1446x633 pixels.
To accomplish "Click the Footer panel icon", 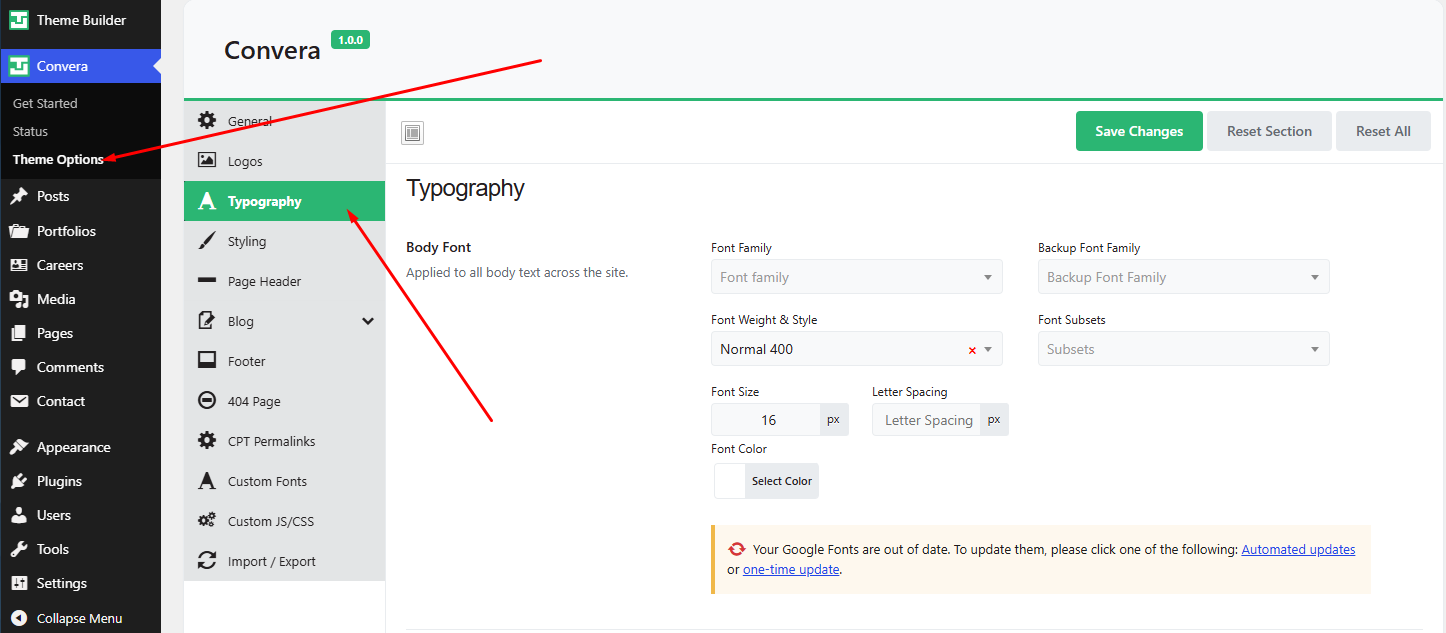I will 207,361.
